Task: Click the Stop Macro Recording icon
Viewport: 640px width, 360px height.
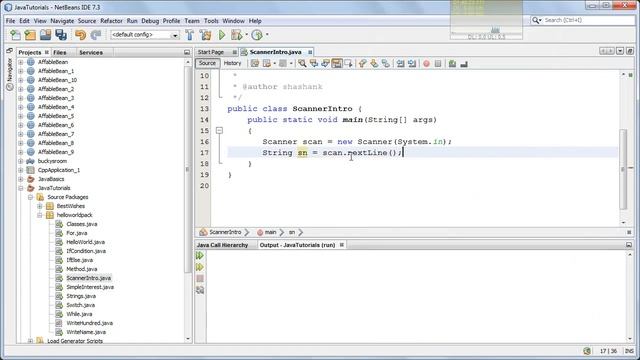Action: click(x=438, y=64)
